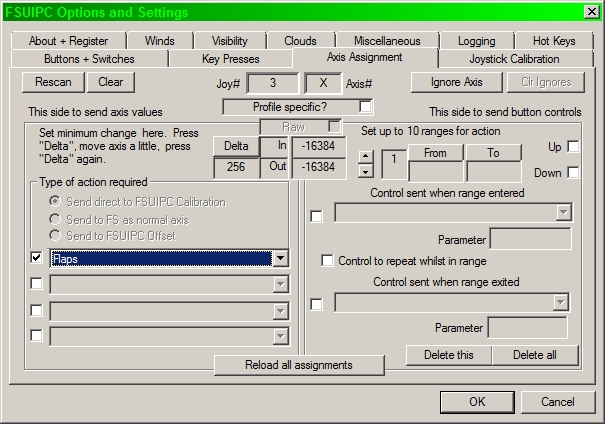The width and height of the screenshot is (605, 424).
Task: Go to the Logging tab
Action: click(477, 41)
